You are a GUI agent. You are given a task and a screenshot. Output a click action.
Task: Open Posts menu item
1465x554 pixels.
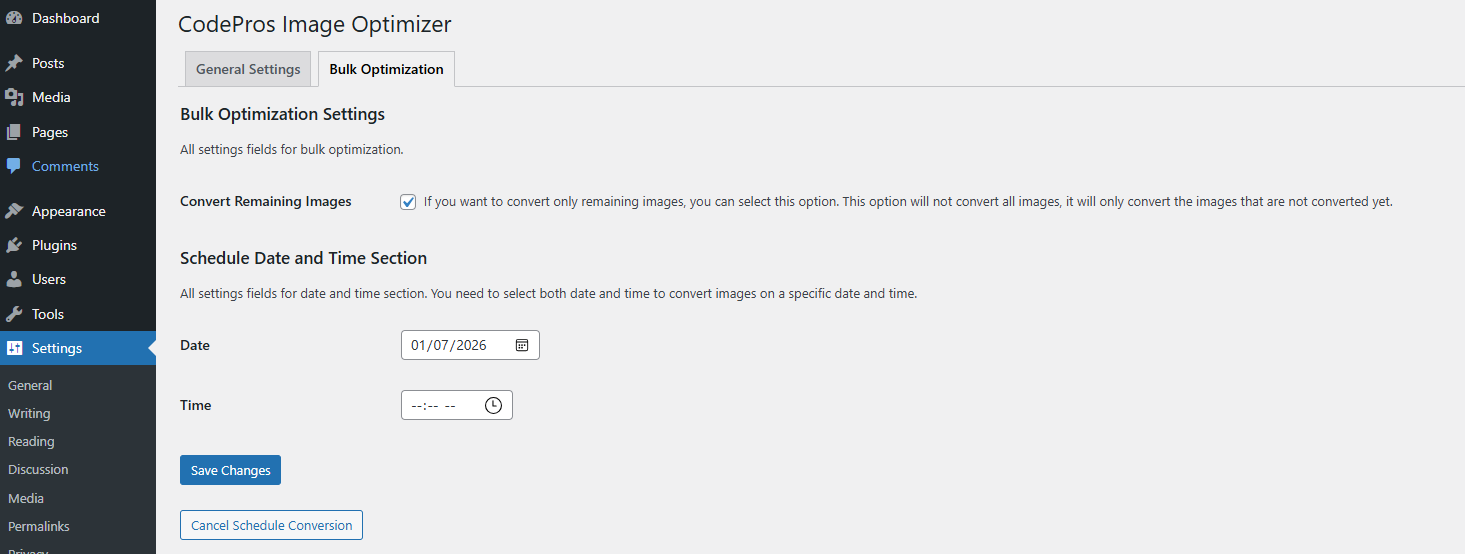pos(78,63)
